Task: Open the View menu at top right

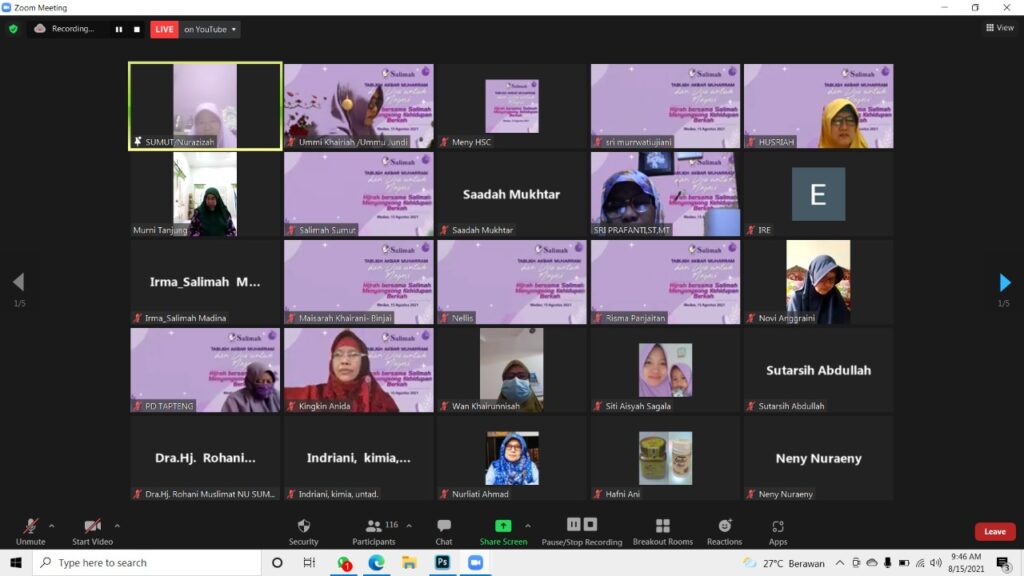Action: point(999,28)
